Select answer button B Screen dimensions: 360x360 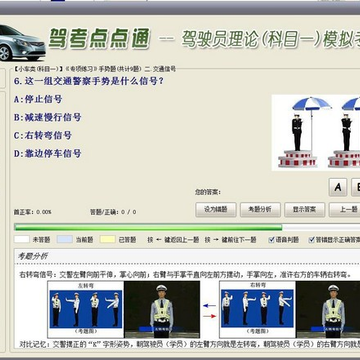tap(356, 187)
